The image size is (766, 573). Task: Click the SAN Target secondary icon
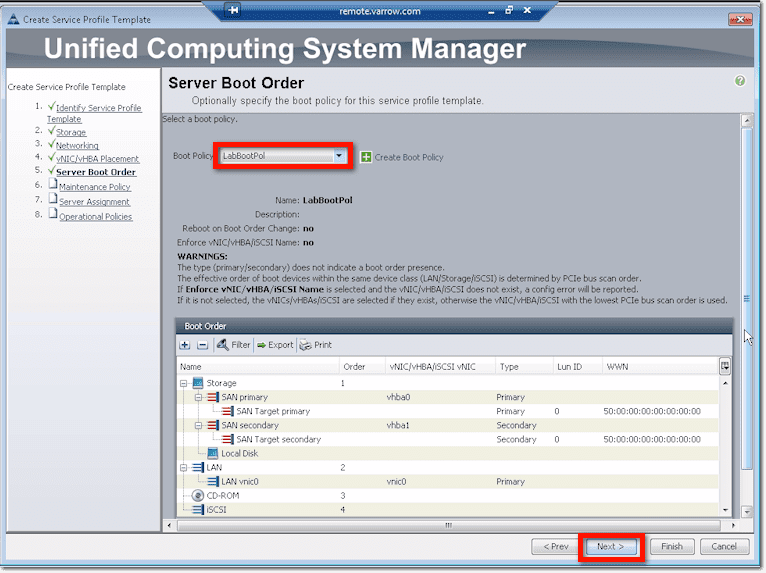(228, 439)
